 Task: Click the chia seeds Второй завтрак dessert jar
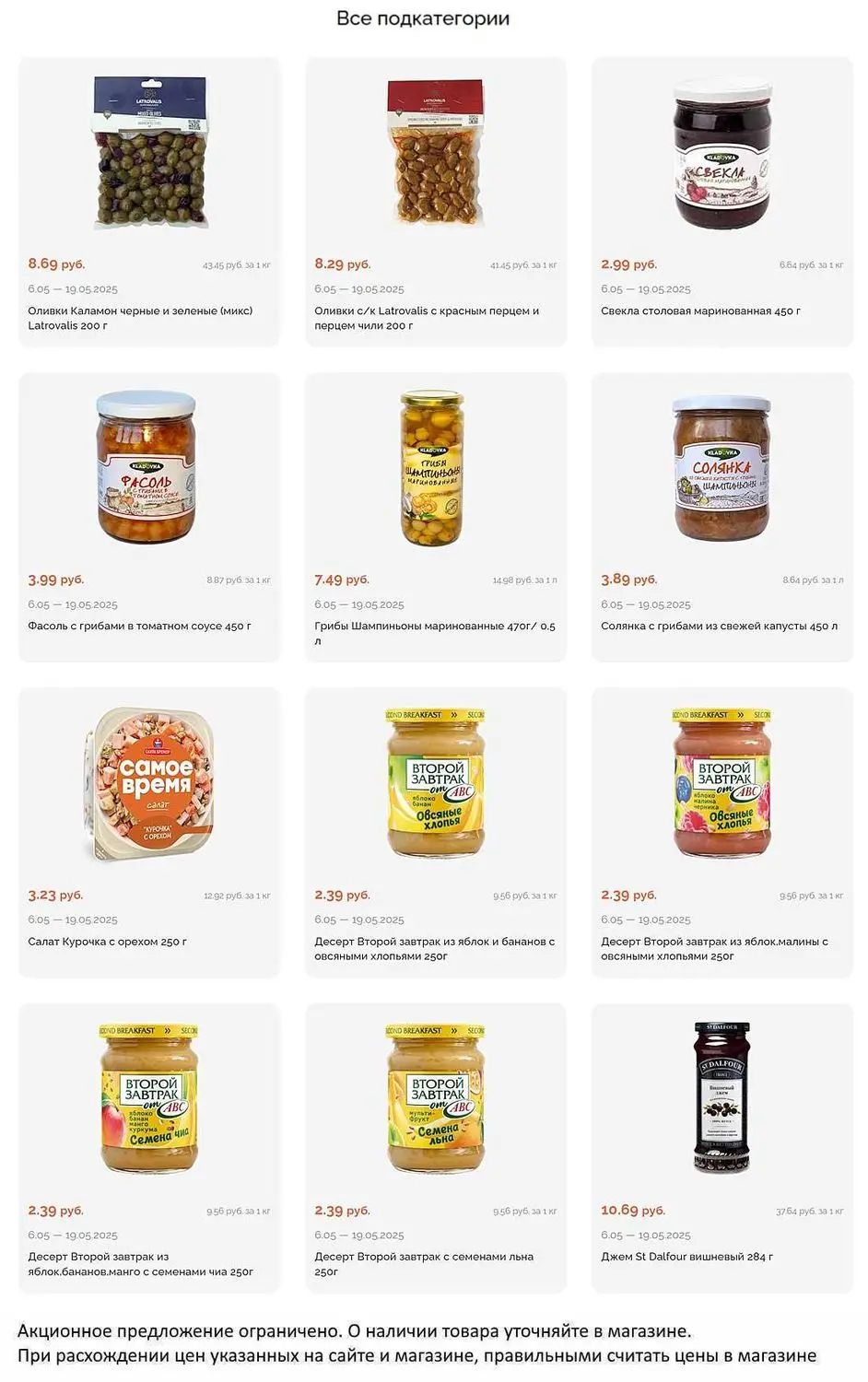148,1098
